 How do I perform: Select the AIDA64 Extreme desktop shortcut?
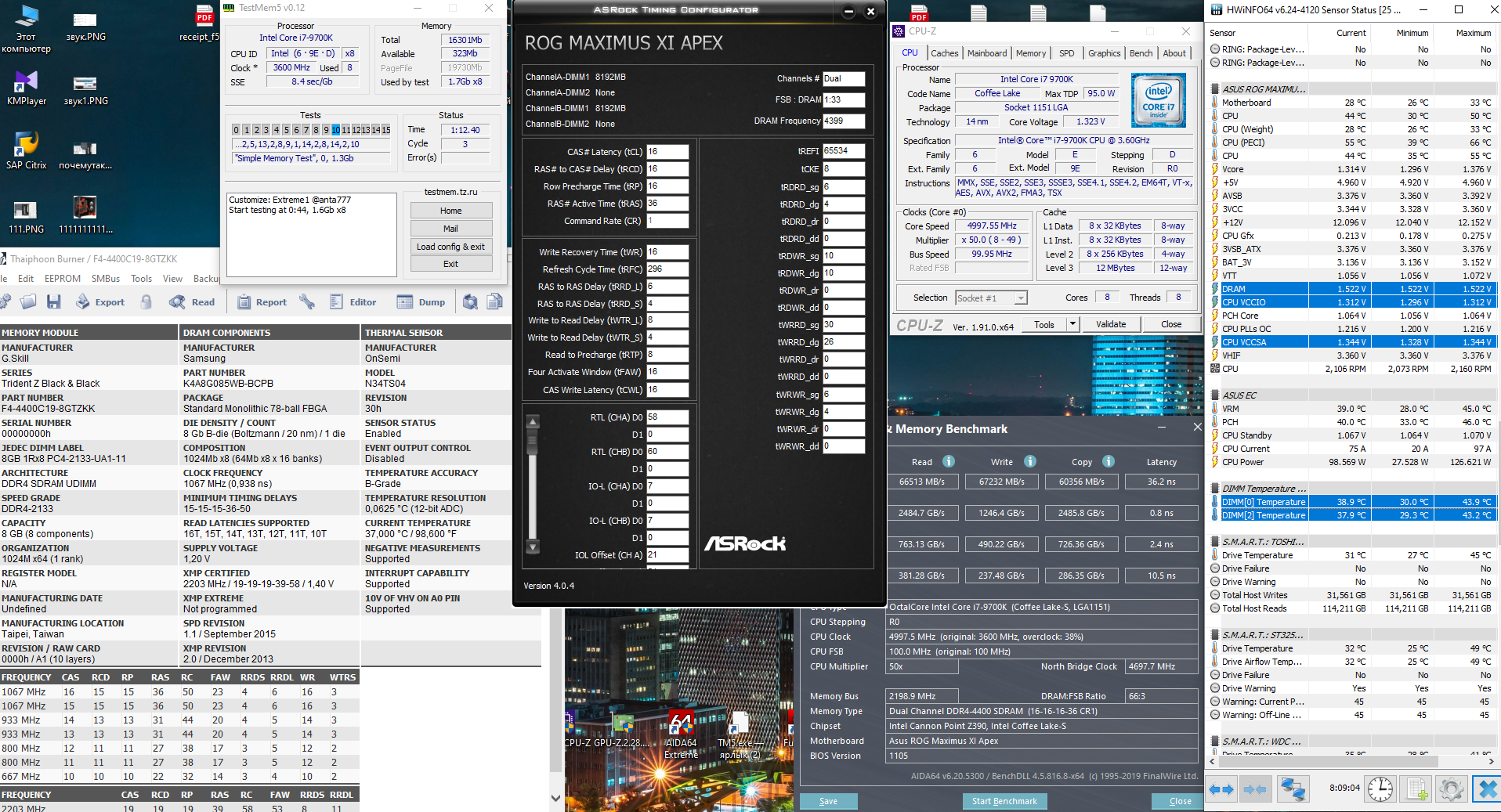point(681,735)
